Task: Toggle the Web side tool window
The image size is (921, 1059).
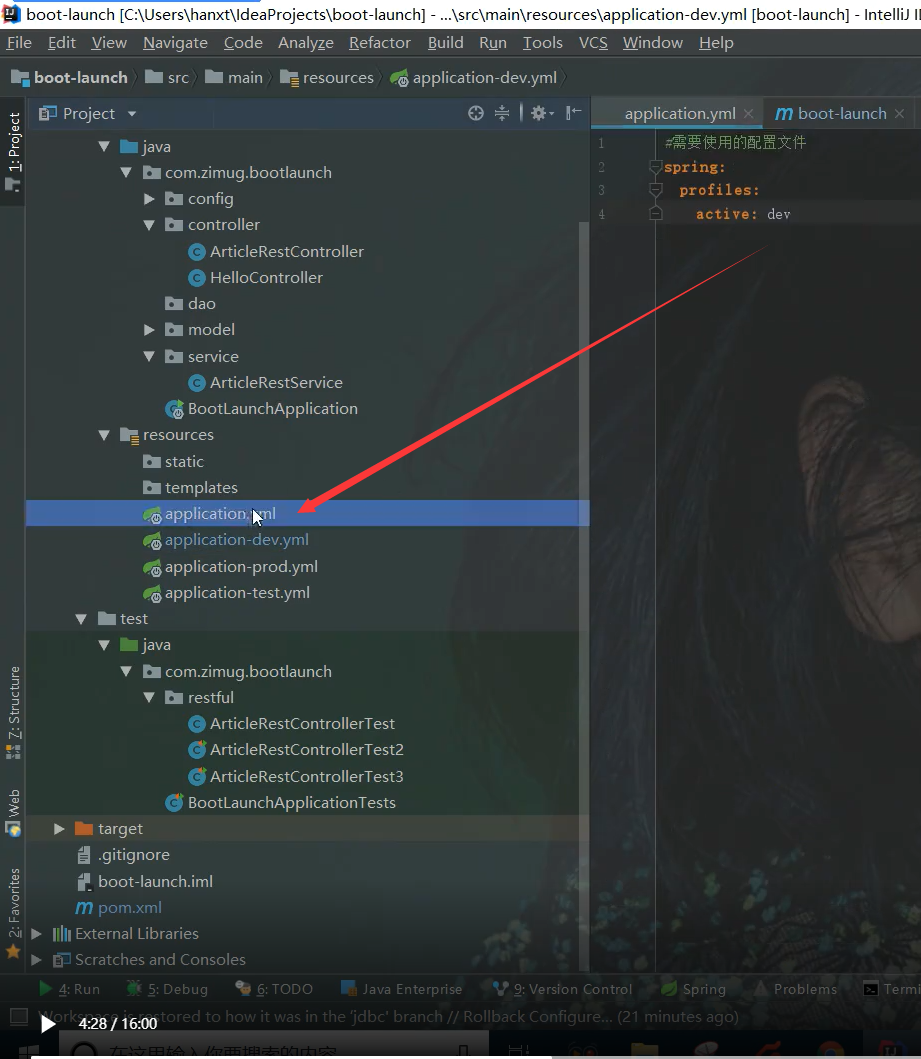Action: [x=14, y=812]
